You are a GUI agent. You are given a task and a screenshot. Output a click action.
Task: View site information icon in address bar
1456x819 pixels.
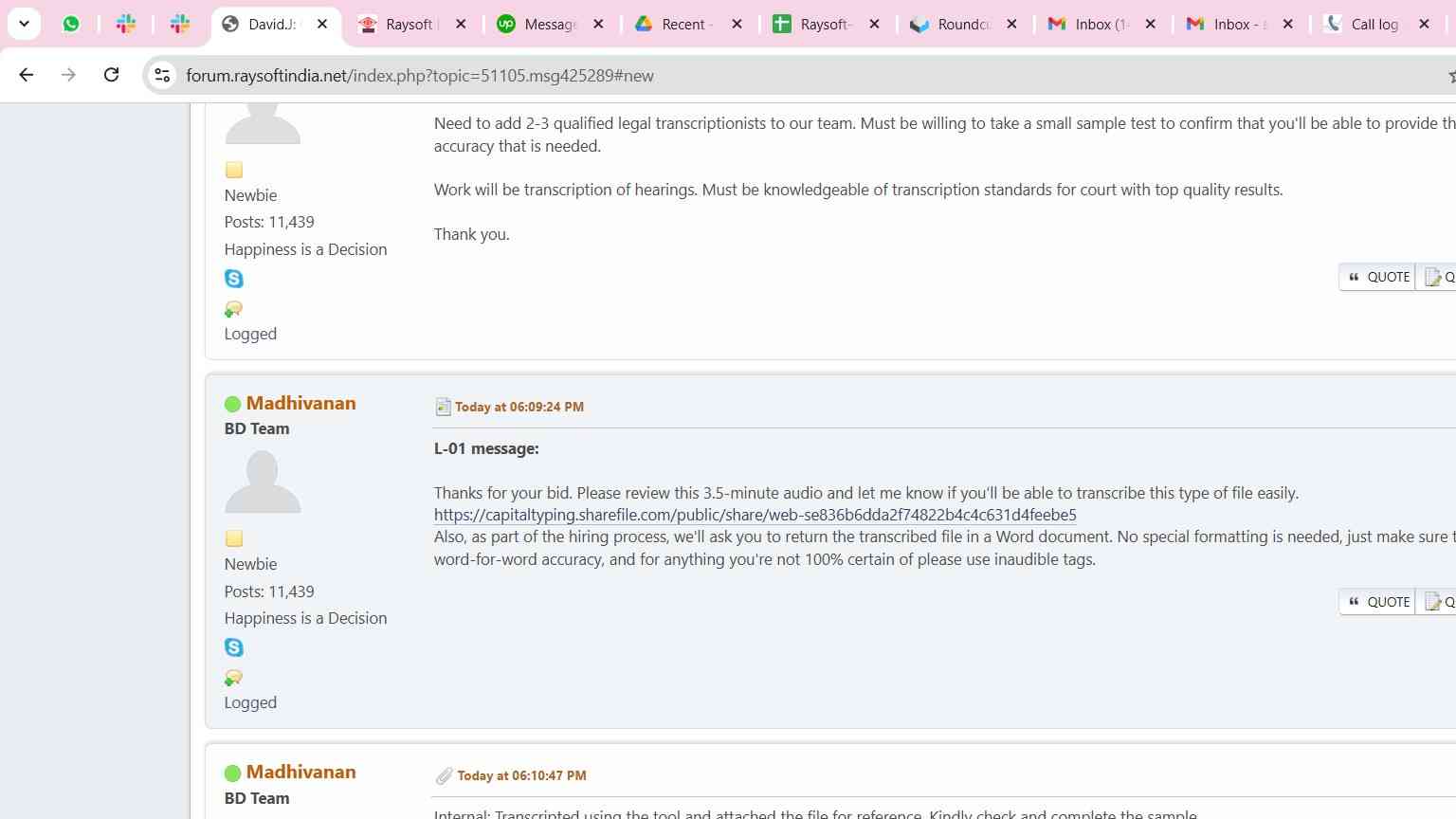(x=162, y=75)
